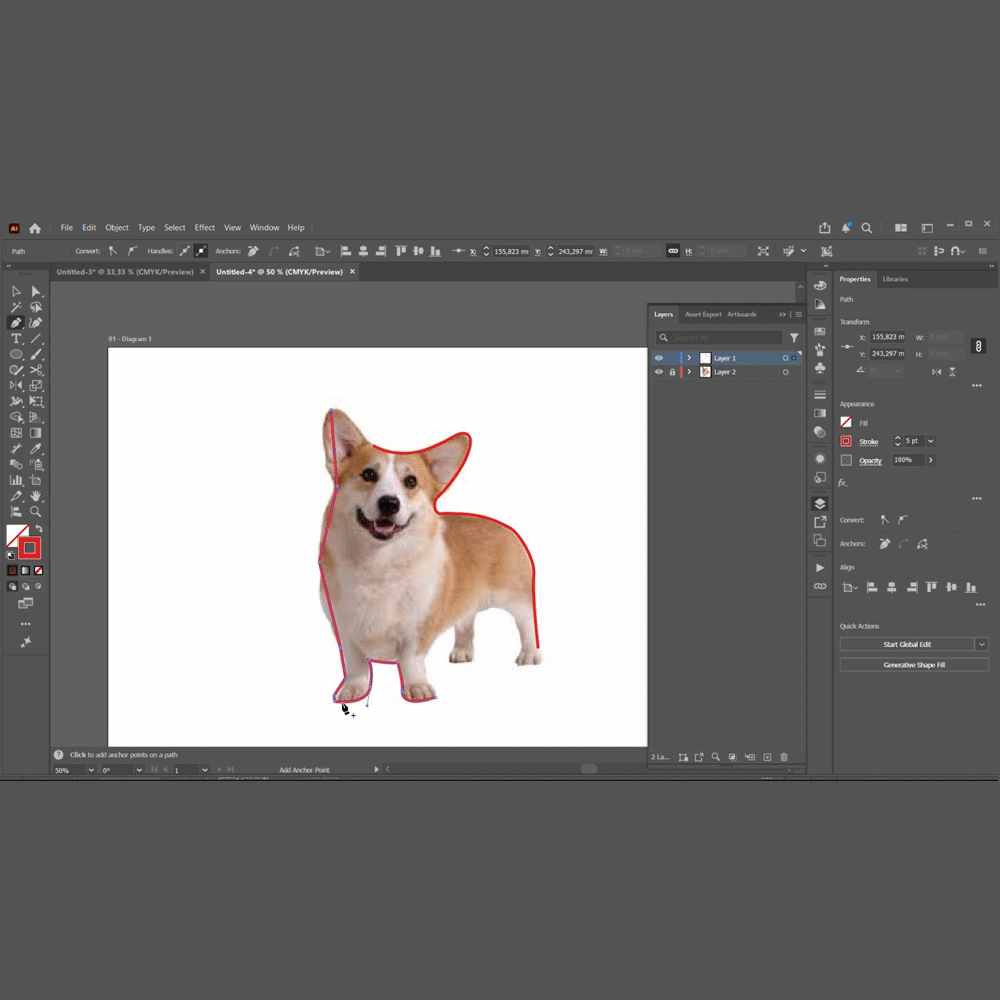Click Generative Shape Fill button
The height and width of the screenshot is (1000, 1000).
point(914,665)
